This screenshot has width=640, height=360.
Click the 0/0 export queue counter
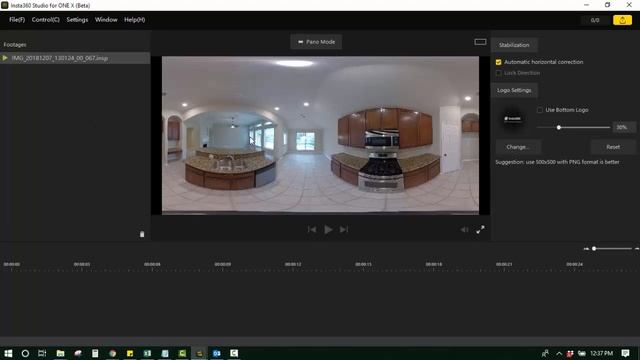click(x=595, y=20)
